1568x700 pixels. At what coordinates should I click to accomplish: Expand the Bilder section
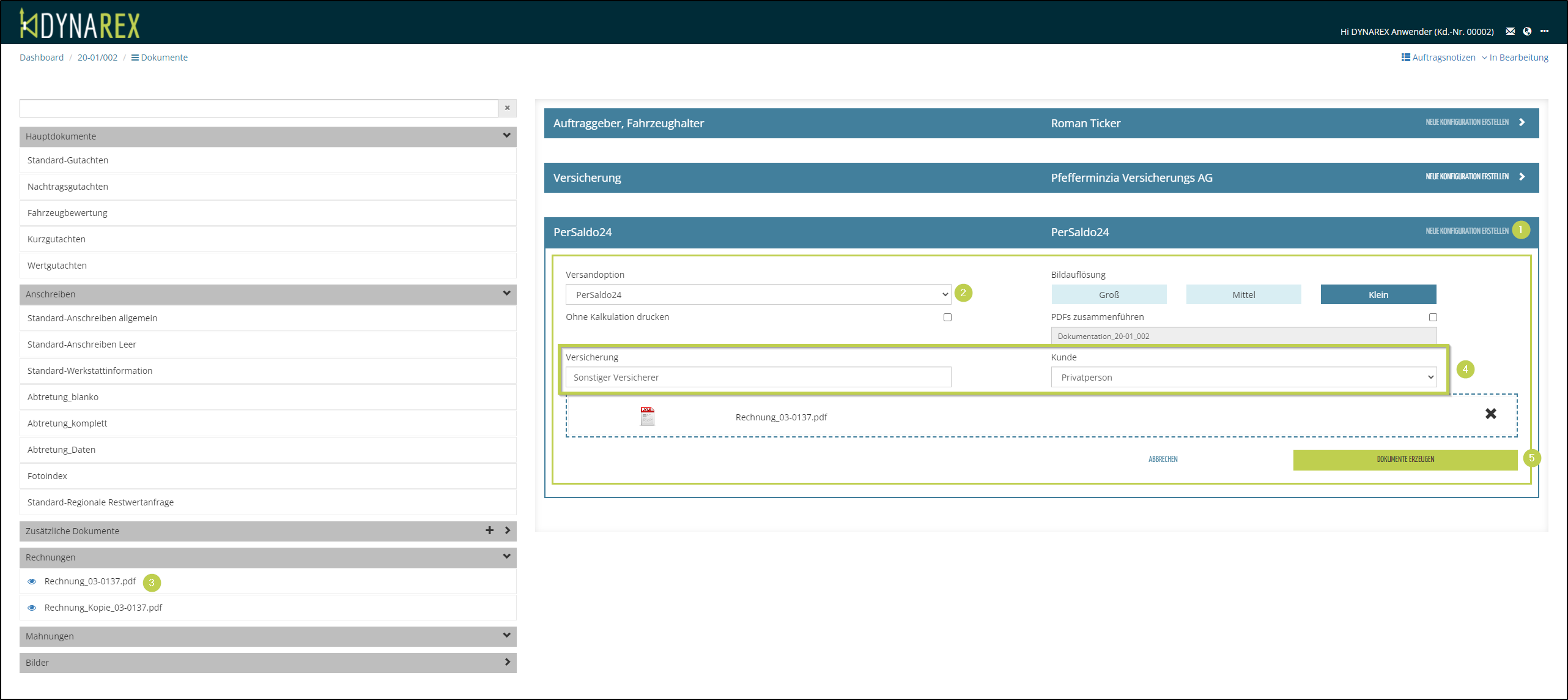[x=507, y=662]
